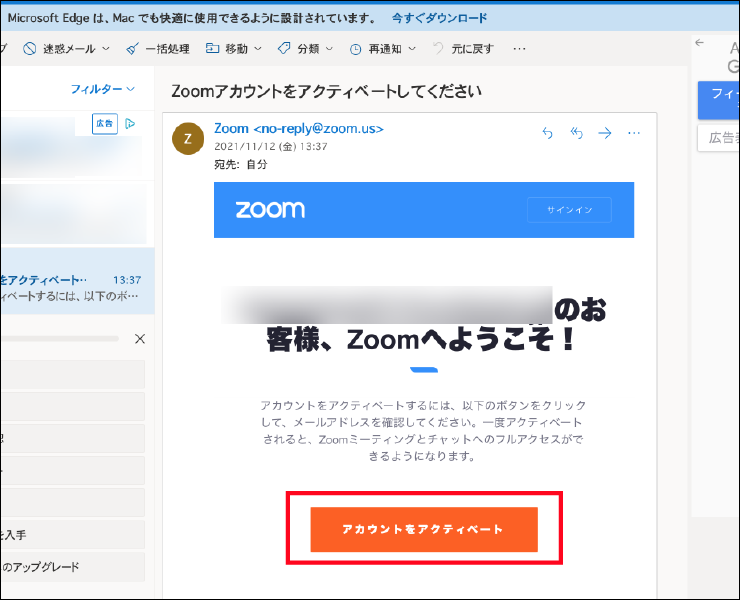This screenshot has height=600, width=740.
Task: Open the フィルター dropdown
Action: click(x=102, y=89)
